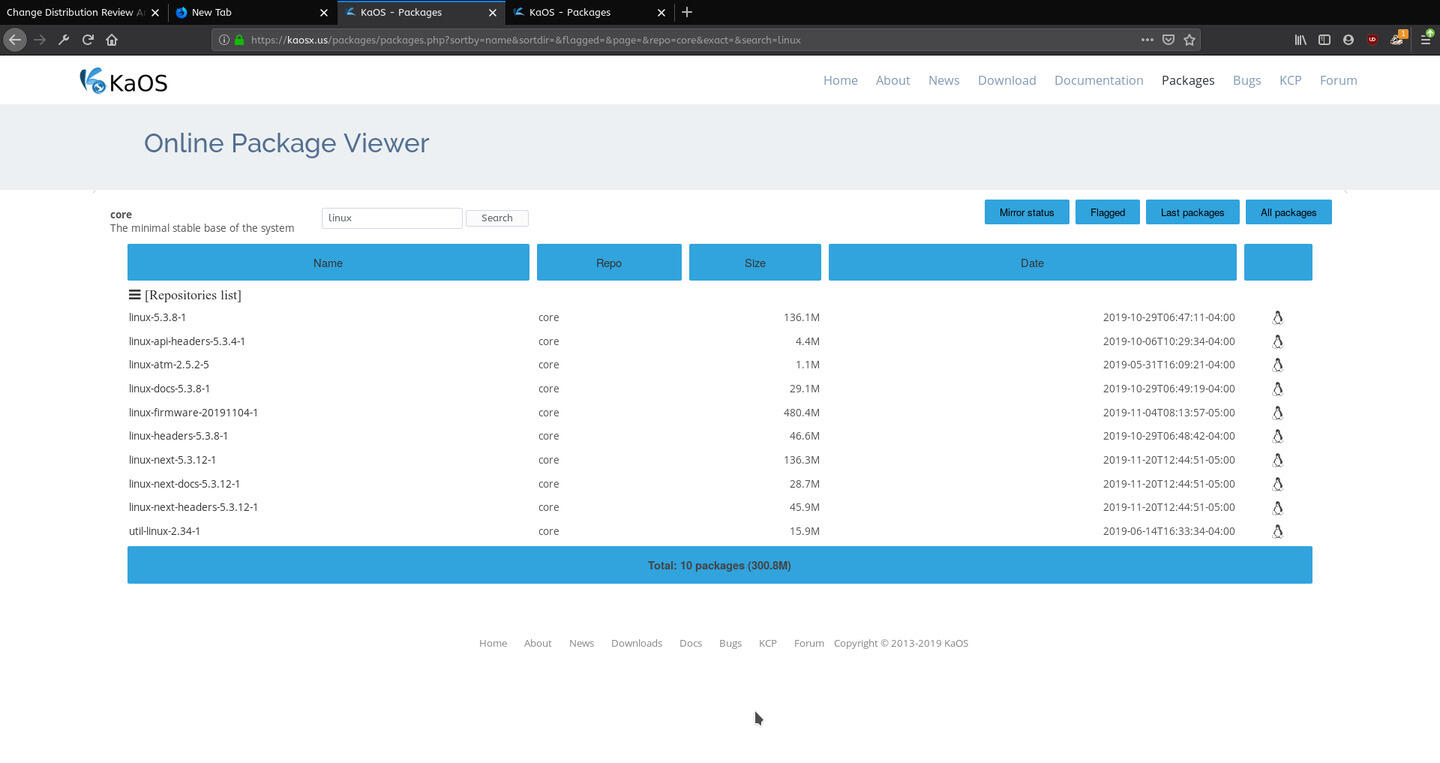Screen dimensions: 1440x763
Task: Click the Last packages button
Action: (x=1192, y=212)
